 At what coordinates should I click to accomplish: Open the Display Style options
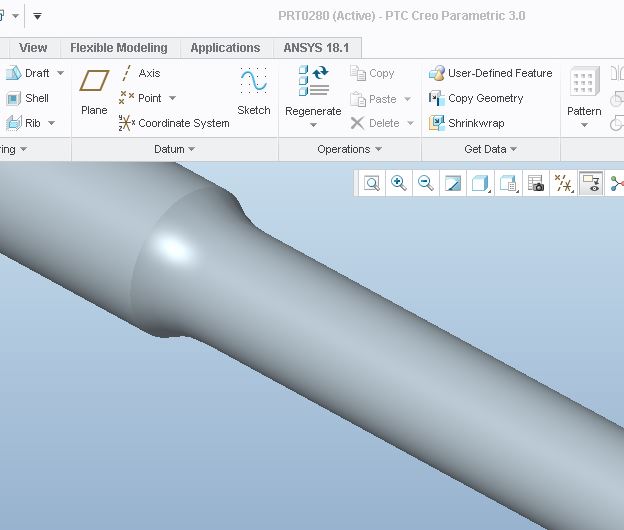pos(481,183)
